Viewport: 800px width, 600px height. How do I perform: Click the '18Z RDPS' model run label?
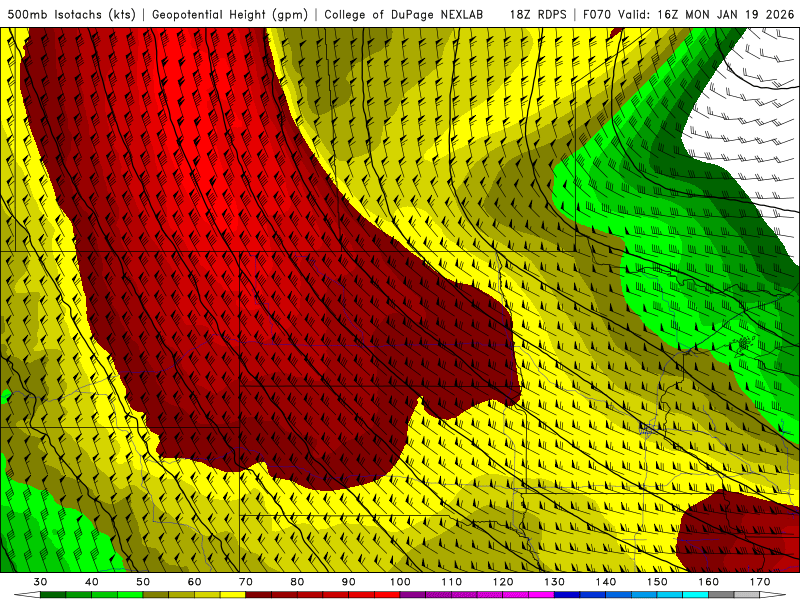pos(538,15)
